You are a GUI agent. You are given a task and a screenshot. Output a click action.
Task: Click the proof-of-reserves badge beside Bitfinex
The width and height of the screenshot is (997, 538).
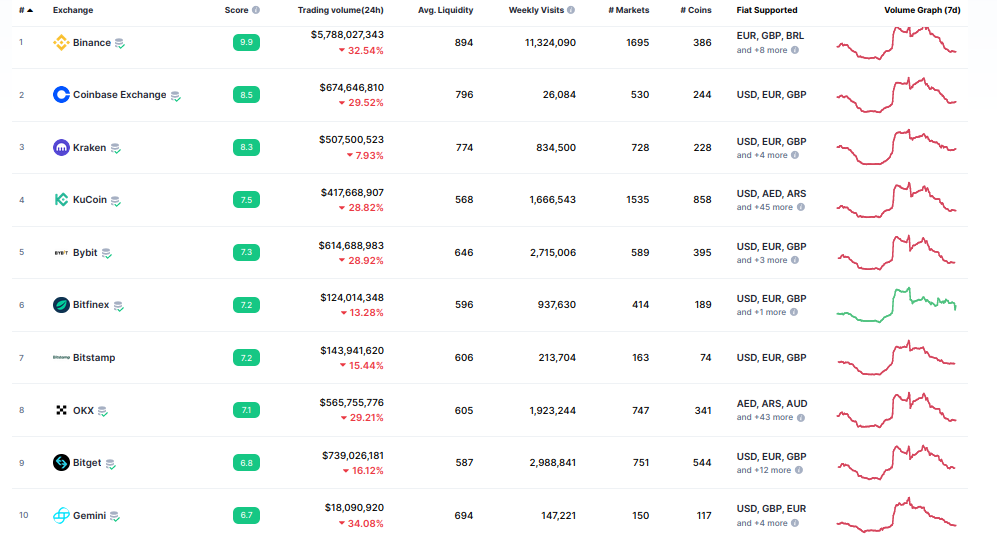[x=118, y=306]
